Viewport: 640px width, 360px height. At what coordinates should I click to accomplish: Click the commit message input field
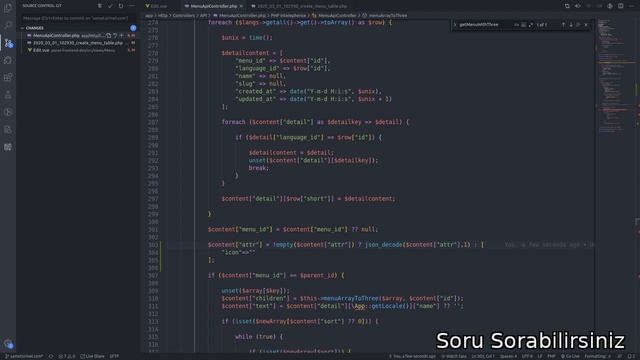pos(78,18)
